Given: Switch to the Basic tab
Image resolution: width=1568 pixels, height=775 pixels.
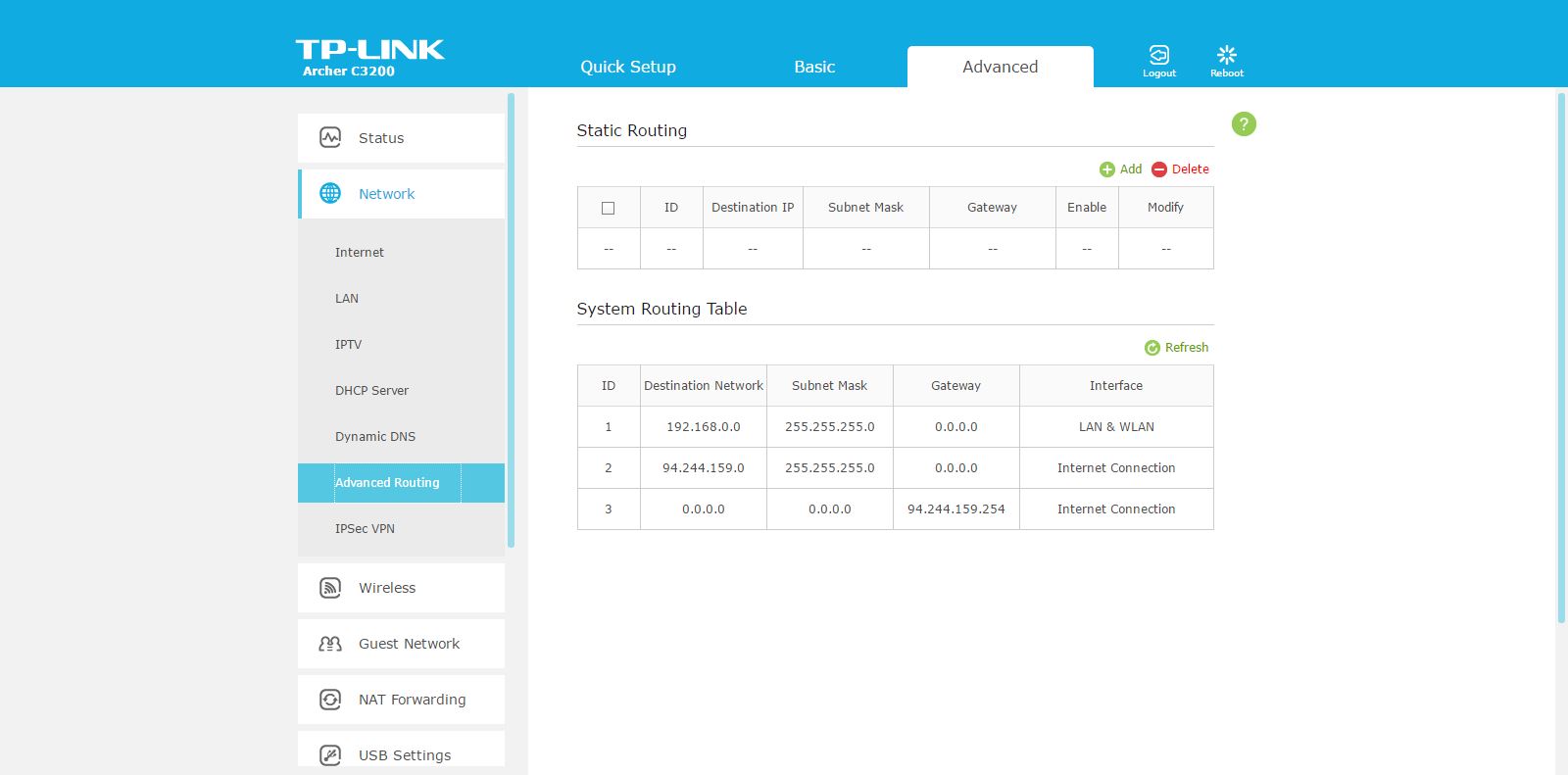Looking at the screenshot, I should point(814,67).
